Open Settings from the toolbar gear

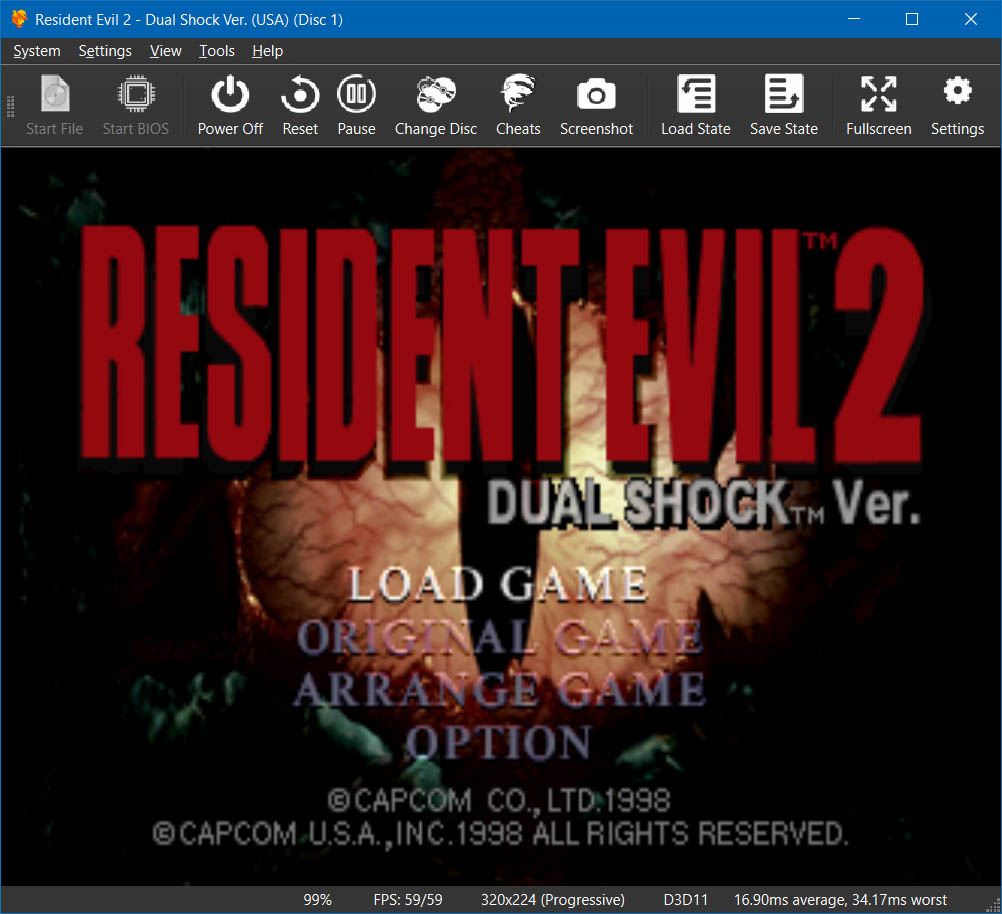(957, 105)
